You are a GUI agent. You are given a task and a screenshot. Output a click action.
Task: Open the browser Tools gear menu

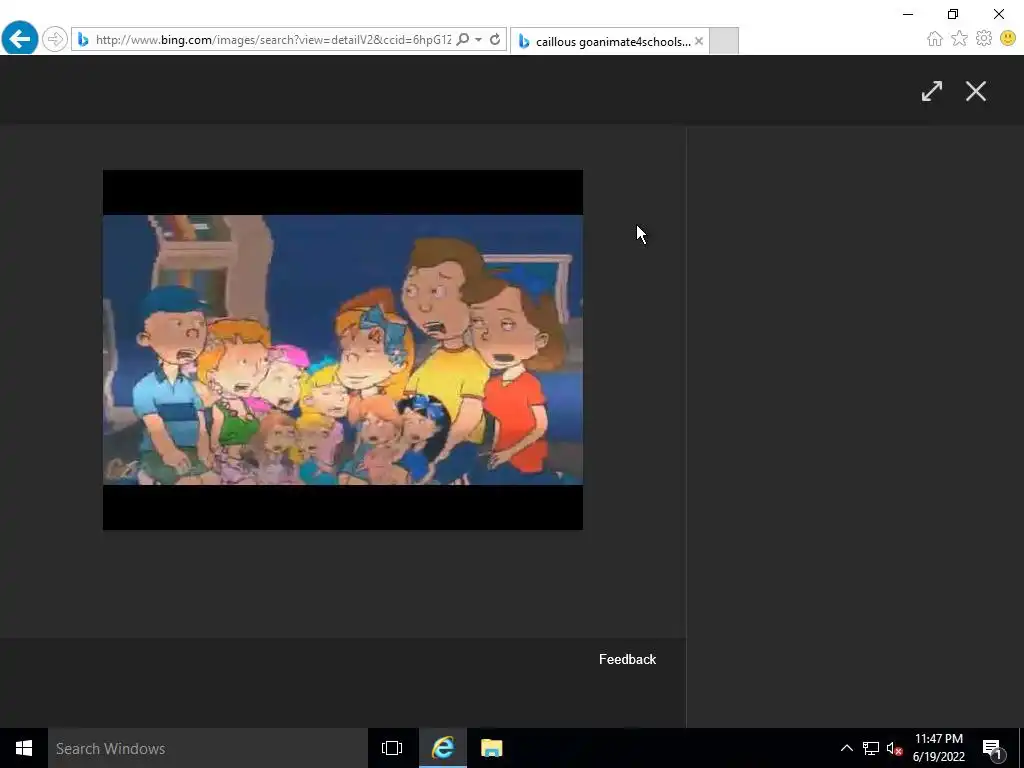984,39
